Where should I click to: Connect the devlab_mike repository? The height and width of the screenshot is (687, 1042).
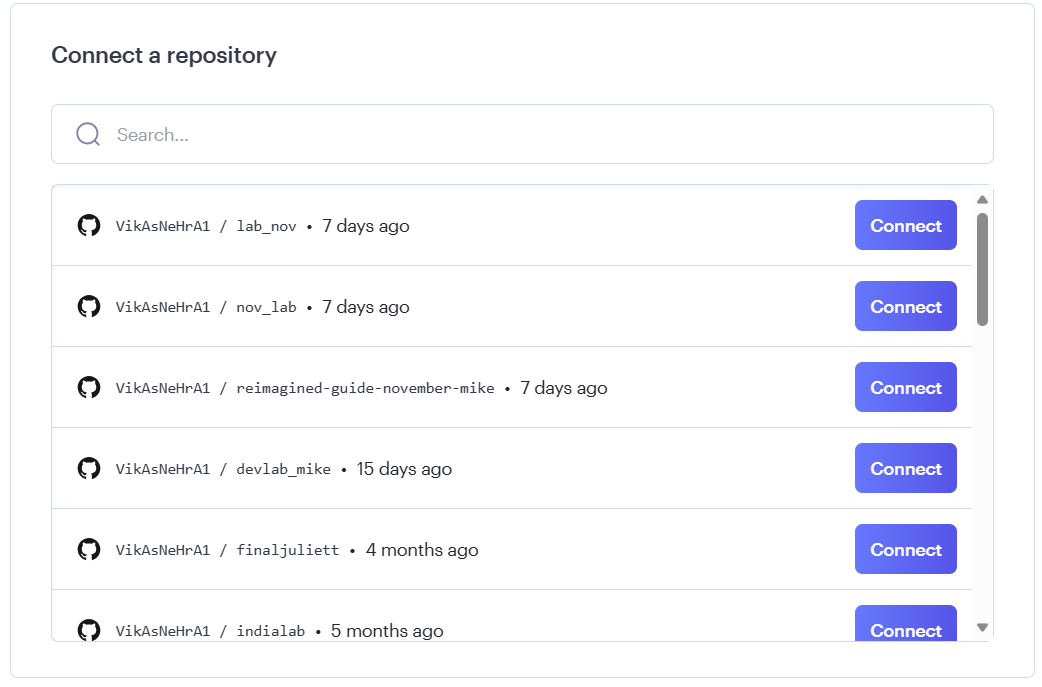[905, 468]
